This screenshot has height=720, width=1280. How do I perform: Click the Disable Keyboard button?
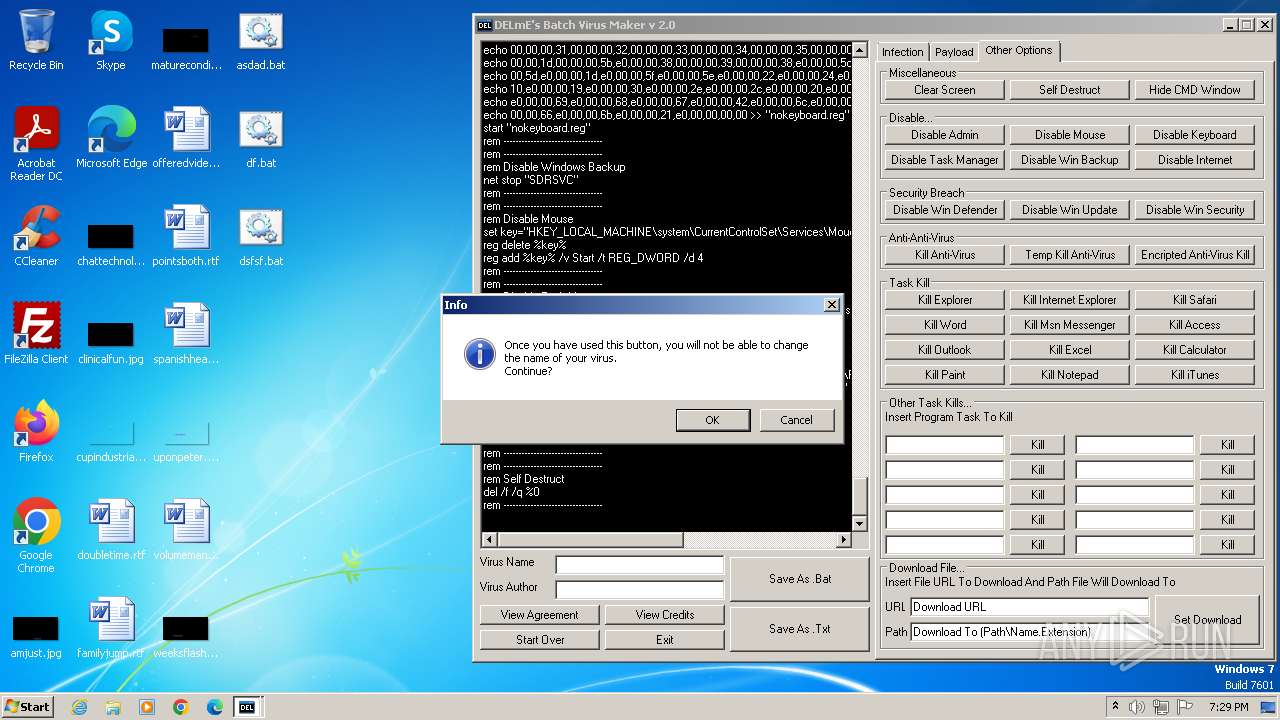(x=1194, y=135)
